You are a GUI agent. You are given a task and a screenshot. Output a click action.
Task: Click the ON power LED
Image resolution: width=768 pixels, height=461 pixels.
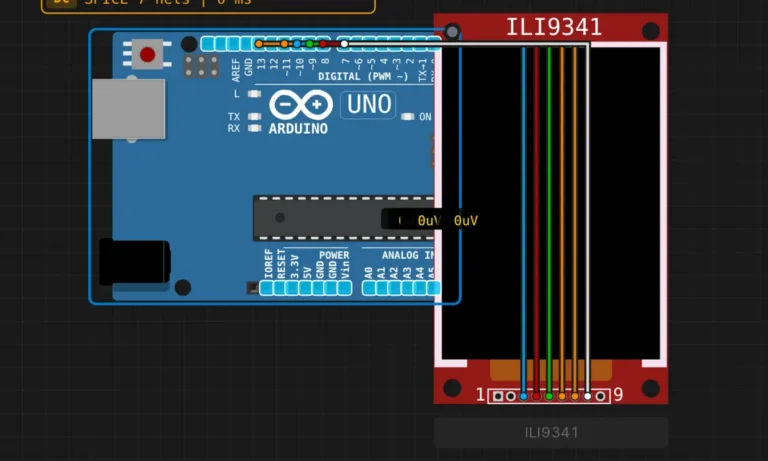[x=408, y=117]
